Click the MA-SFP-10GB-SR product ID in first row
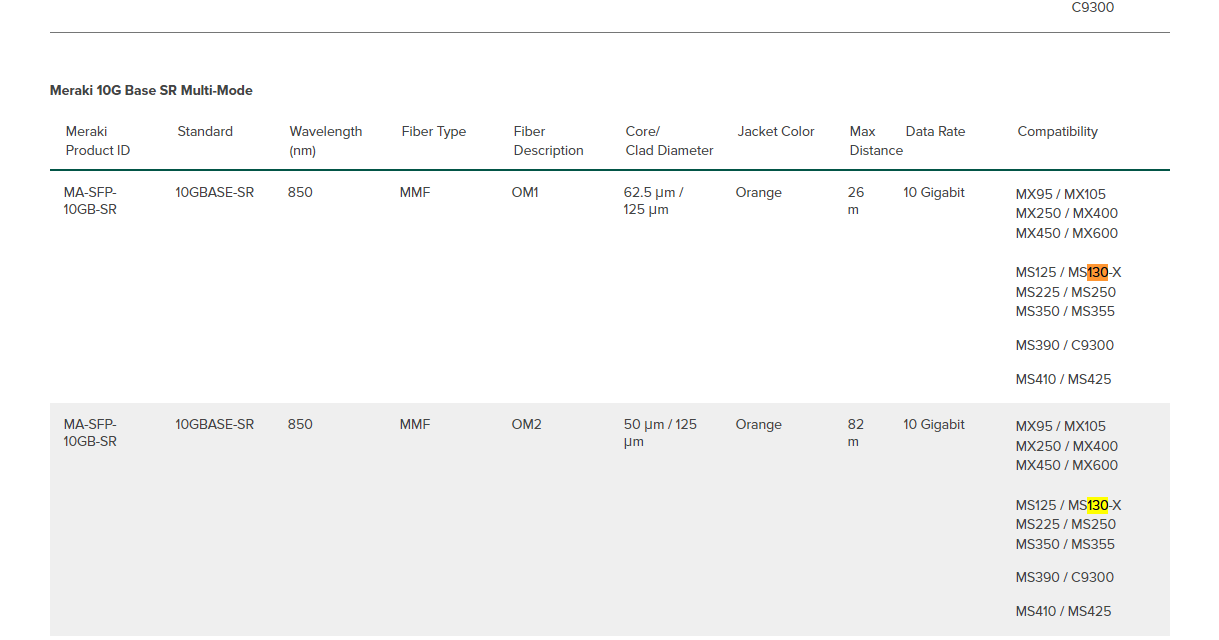Viewport: 1219px width, 640px height. tap(90, 200)
